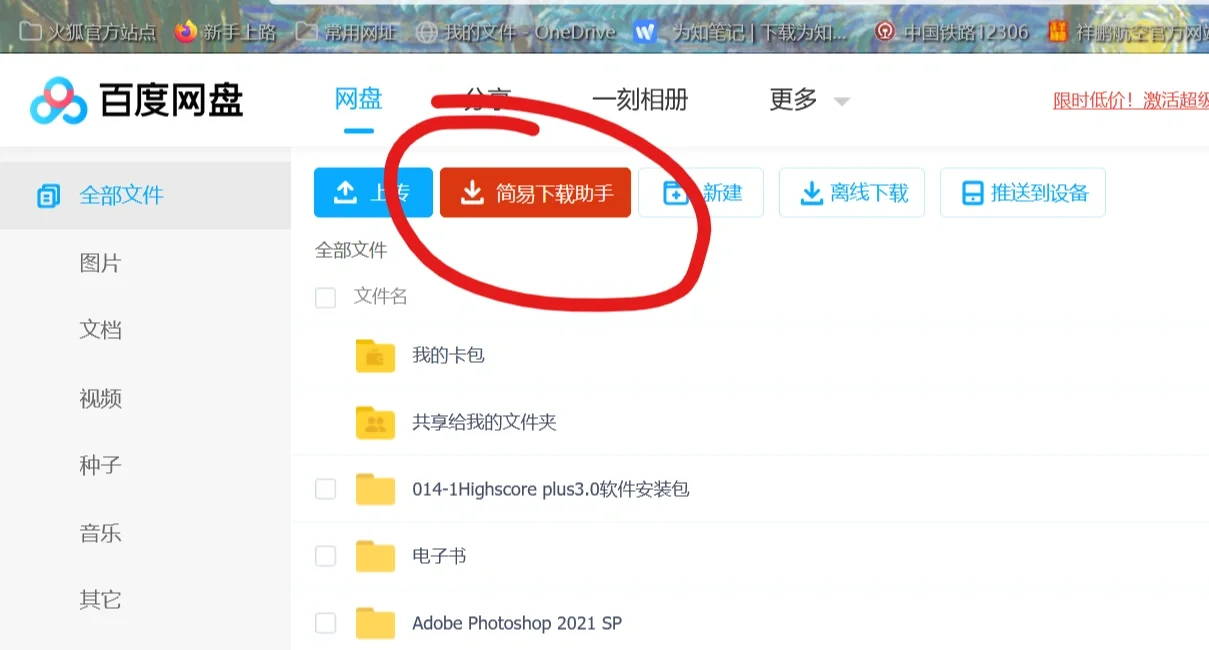Select the 分享 tab
1209x650 pixels.
[x=487, y=100]
